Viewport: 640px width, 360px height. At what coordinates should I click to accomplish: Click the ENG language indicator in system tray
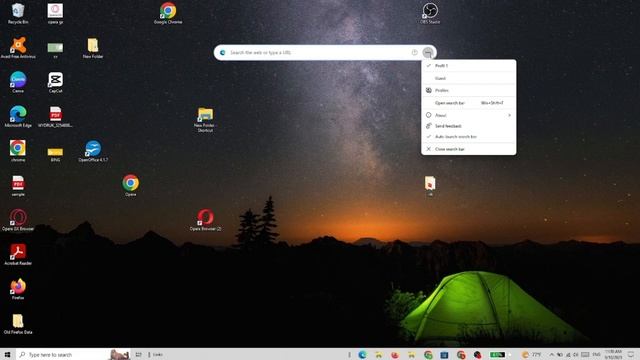pos(596,355)
